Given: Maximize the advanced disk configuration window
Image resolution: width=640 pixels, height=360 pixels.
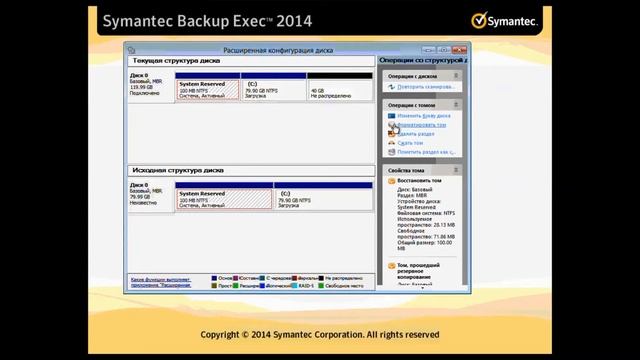Looking at the screenshot, I should click(444, 50).
